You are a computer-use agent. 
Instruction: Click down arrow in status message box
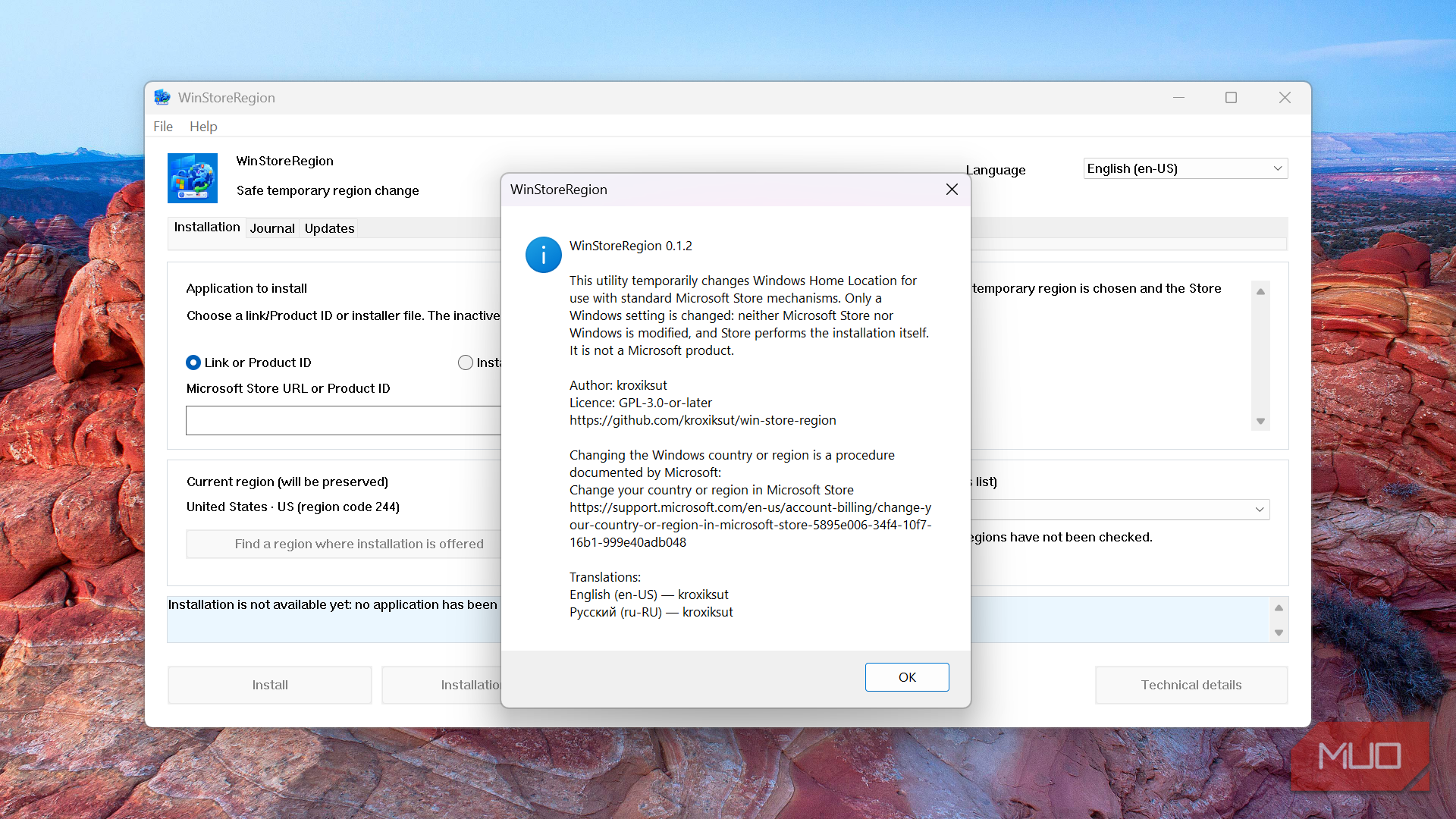1279,632
